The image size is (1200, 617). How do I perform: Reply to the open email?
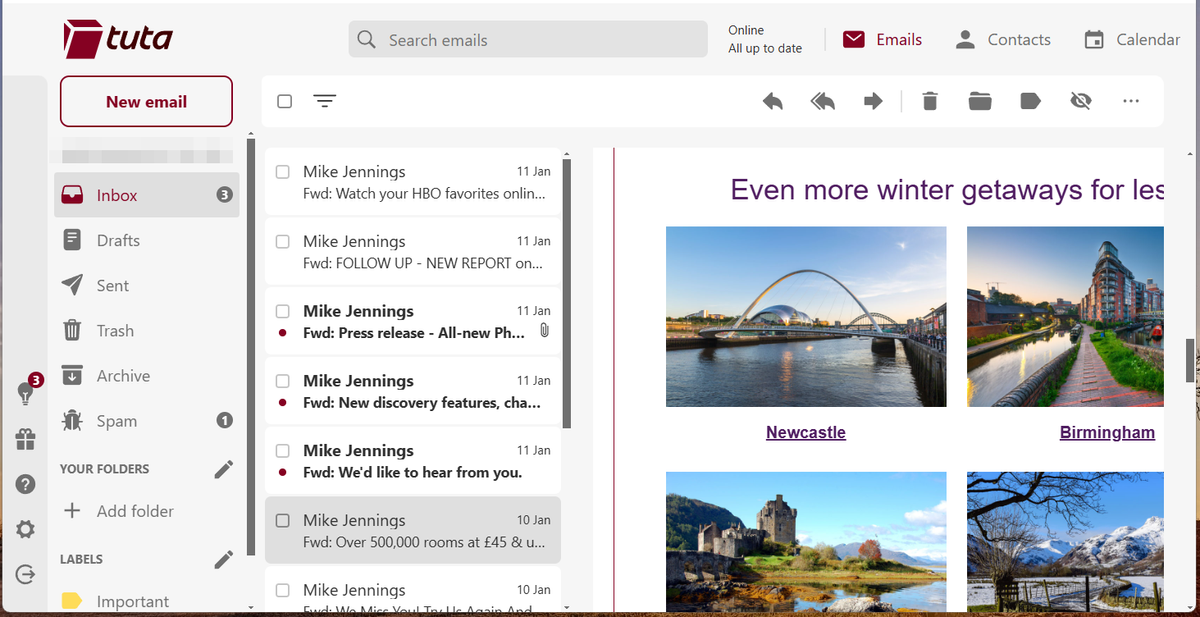click(x=772, y=100)
